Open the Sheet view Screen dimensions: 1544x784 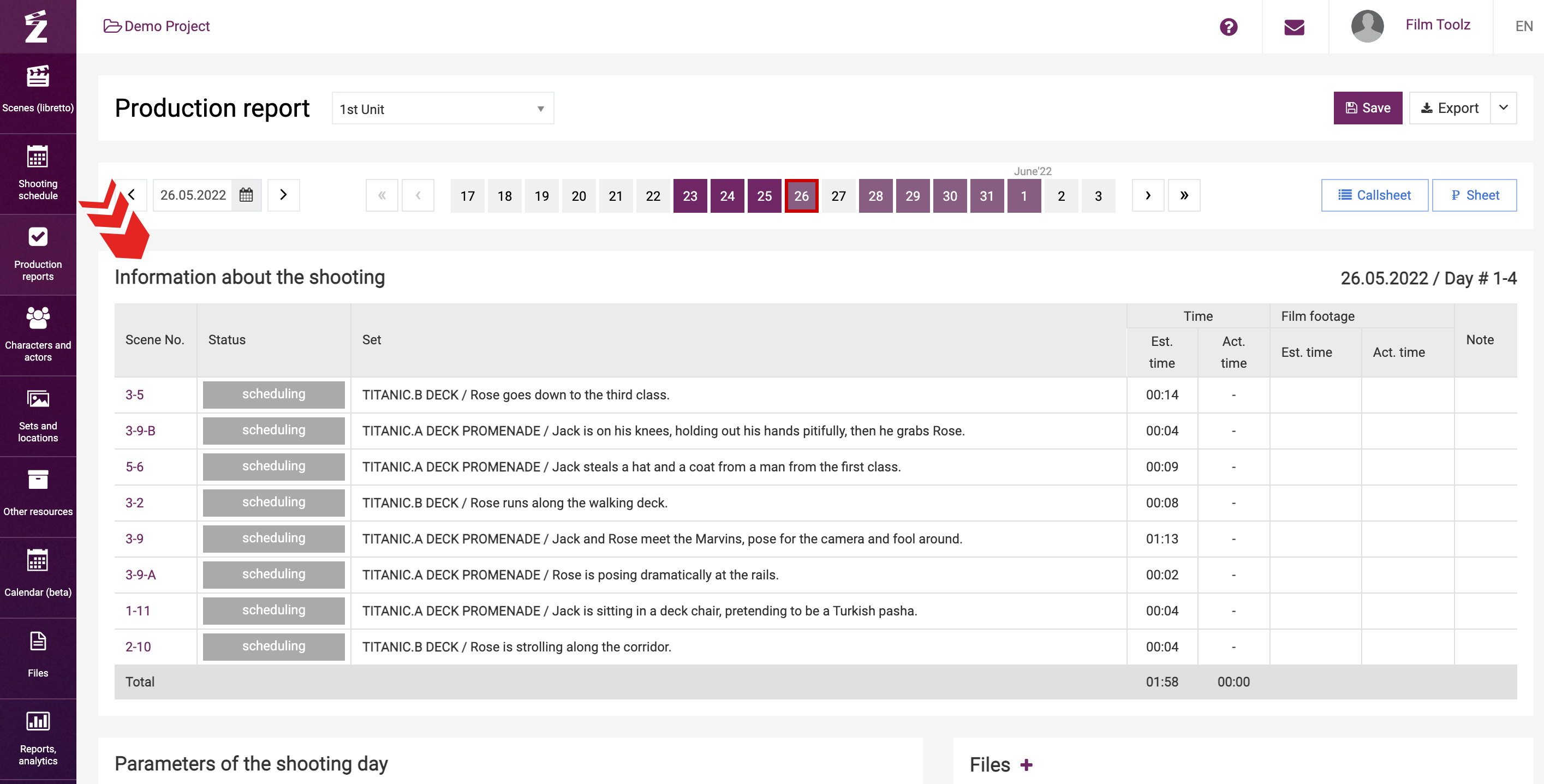(x=1475, y=195)
